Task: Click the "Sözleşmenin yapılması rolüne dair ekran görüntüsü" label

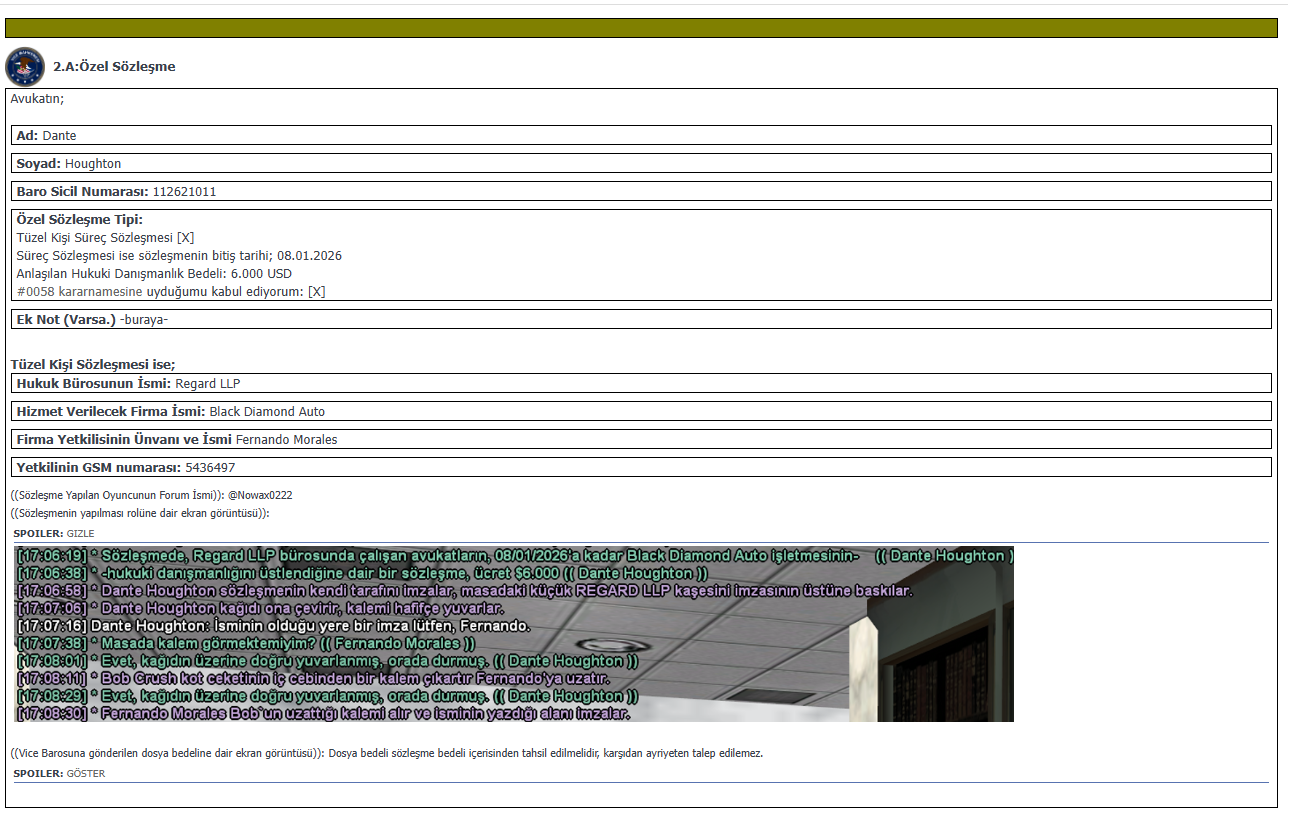Action: (140, 514)
